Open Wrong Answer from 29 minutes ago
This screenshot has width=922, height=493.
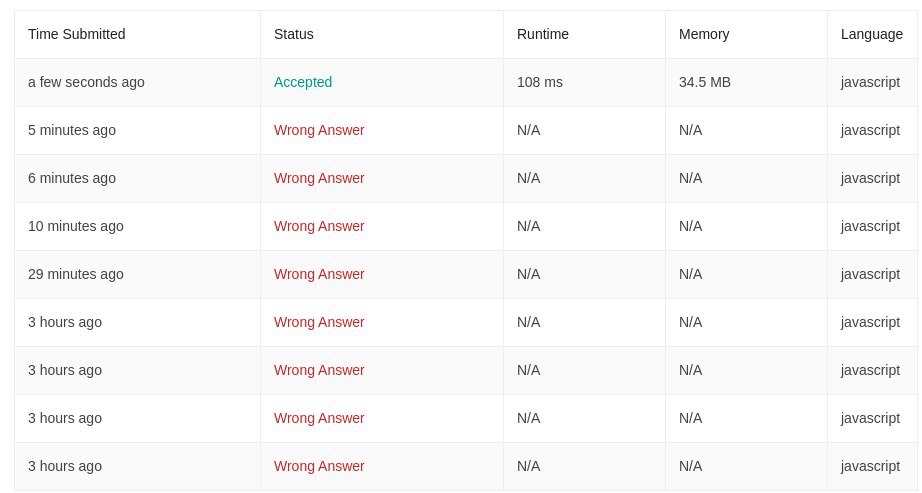tap(319, 274)
